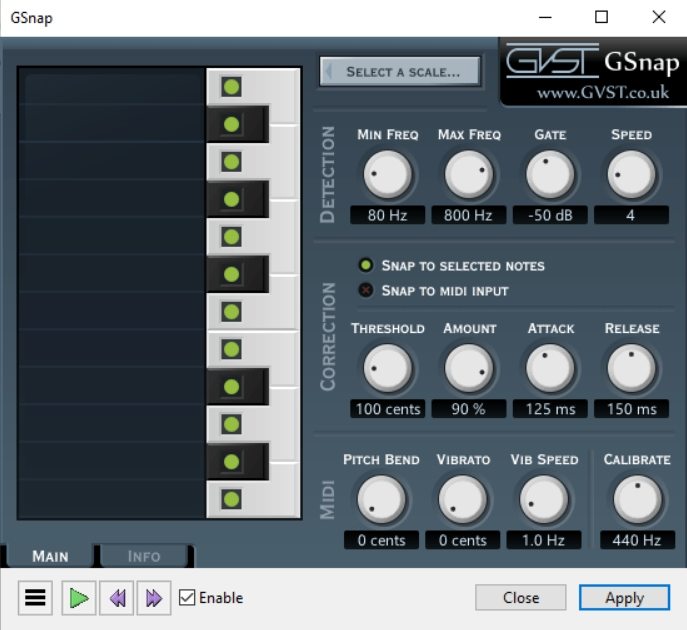Screen dimensions: 687x630
Task: Switch to the Info tab
Action: point(144,556)
